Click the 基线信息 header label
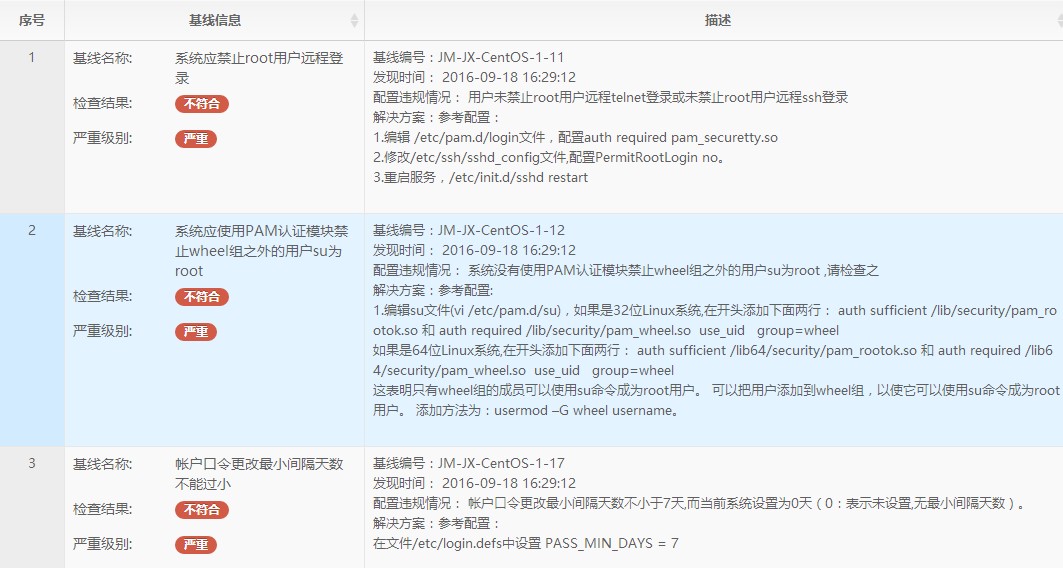This screenshot has height=568, width=1063. (214, 20)
